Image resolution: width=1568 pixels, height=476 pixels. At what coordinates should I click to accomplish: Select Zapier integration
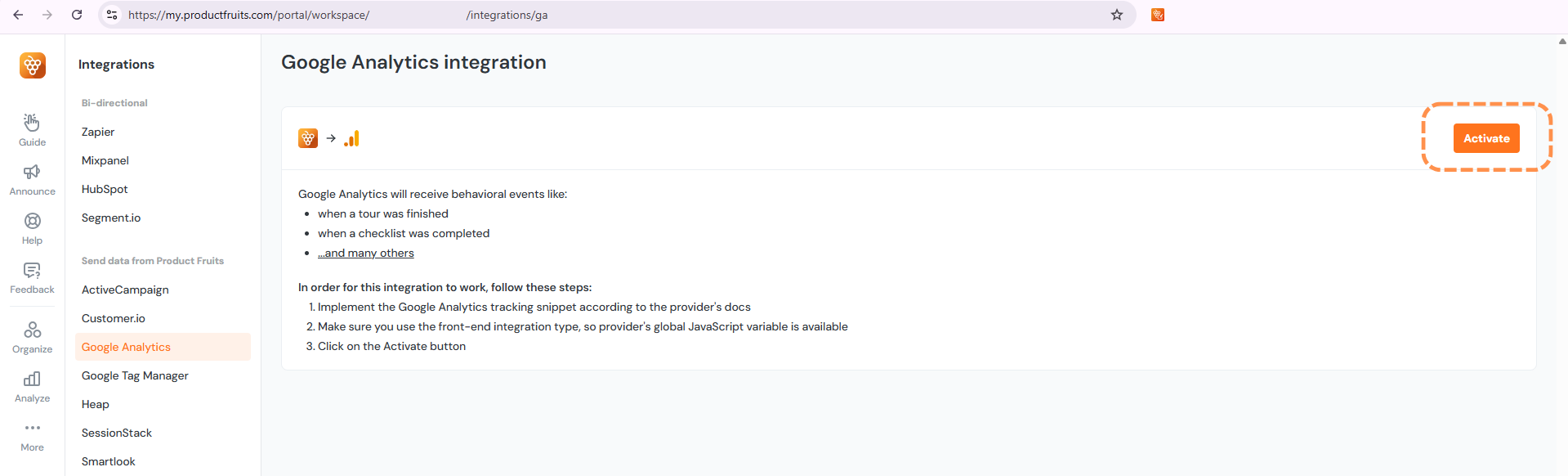pos(98,132)
